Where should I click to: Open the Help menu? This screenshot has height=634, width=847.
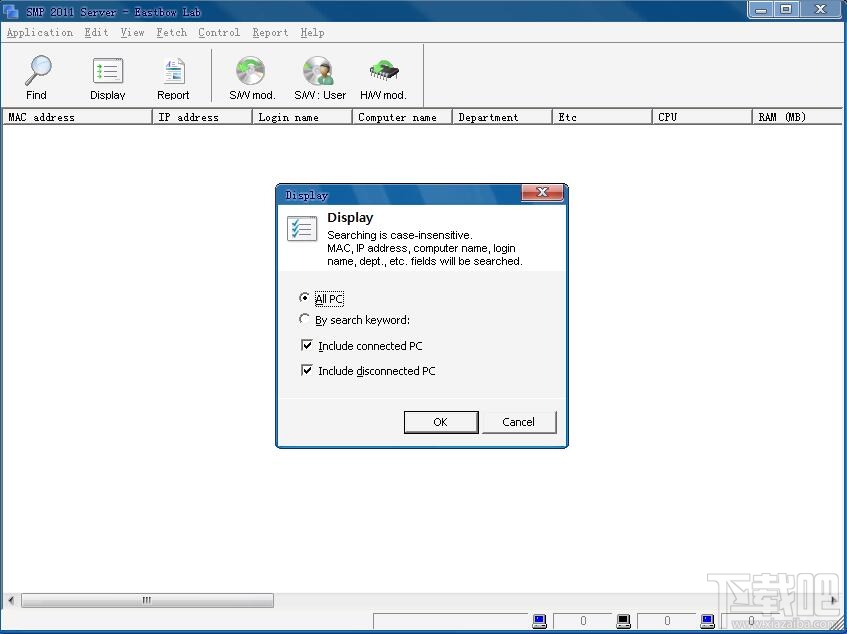(x=312, y=32)
